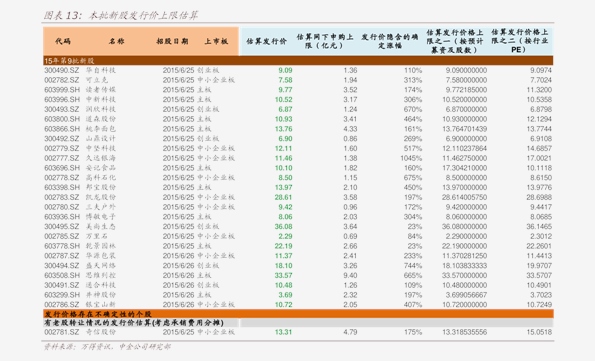Select the green estimated price 36.08
Viewport: 595px width, 361px height.
(283, 227)
